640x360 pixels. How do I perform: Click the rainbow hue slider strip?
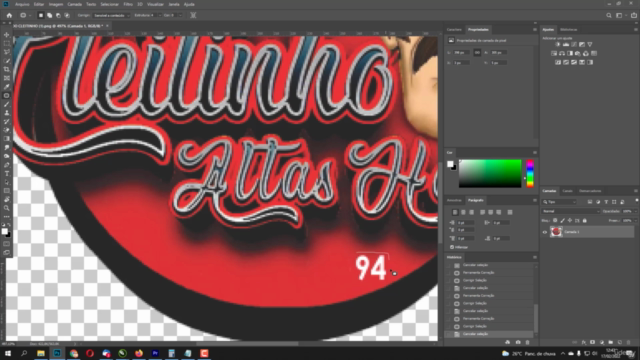[530, 173]
